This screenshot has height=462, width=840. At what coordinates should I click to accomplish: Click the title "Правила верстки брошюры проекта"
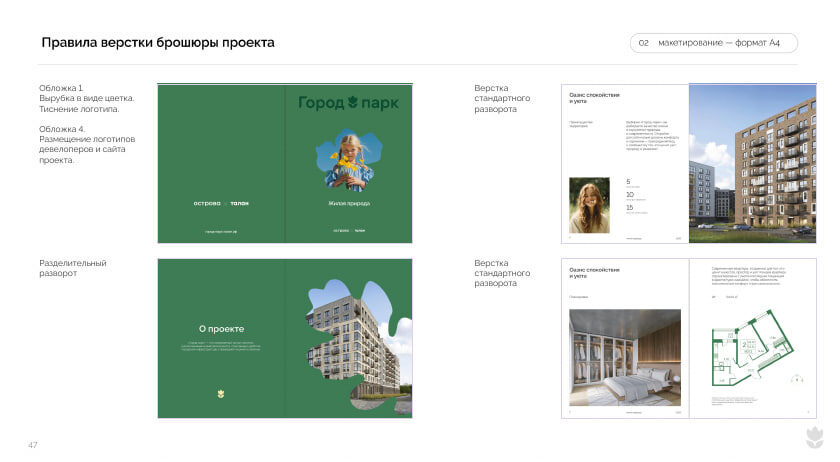(x=158, y=42)
